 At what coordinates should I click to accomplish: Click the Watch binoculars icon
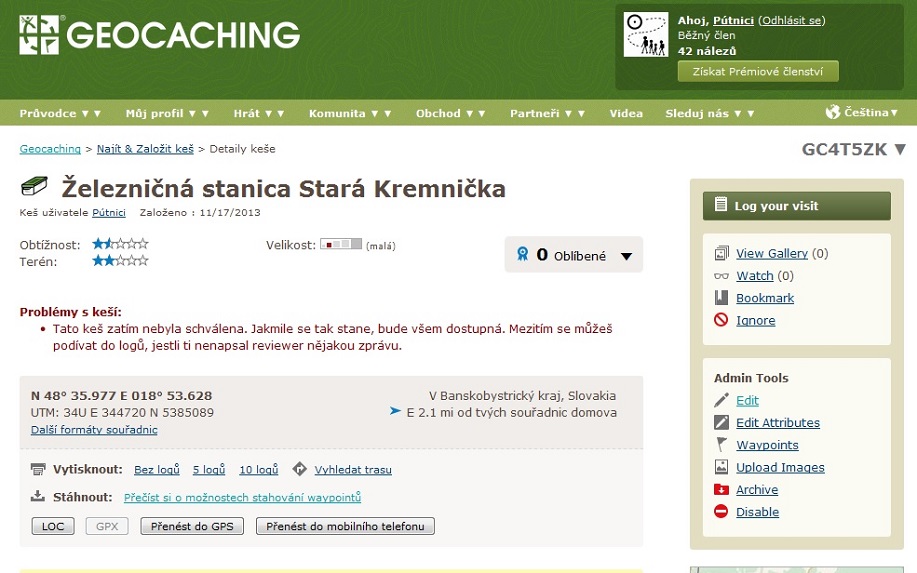[x=721, y=276]
